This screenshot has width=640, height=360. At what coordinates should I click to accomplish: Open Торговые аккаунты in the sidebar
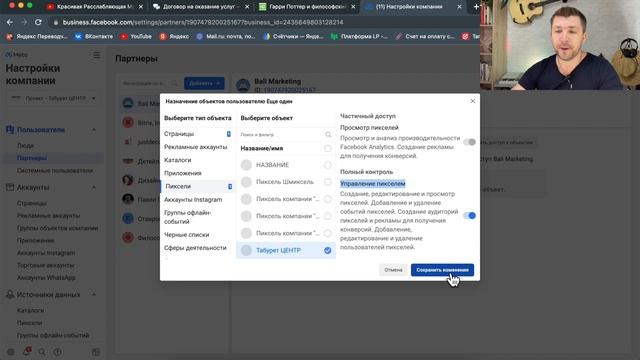pyautogui.click(x=45, y=265)
